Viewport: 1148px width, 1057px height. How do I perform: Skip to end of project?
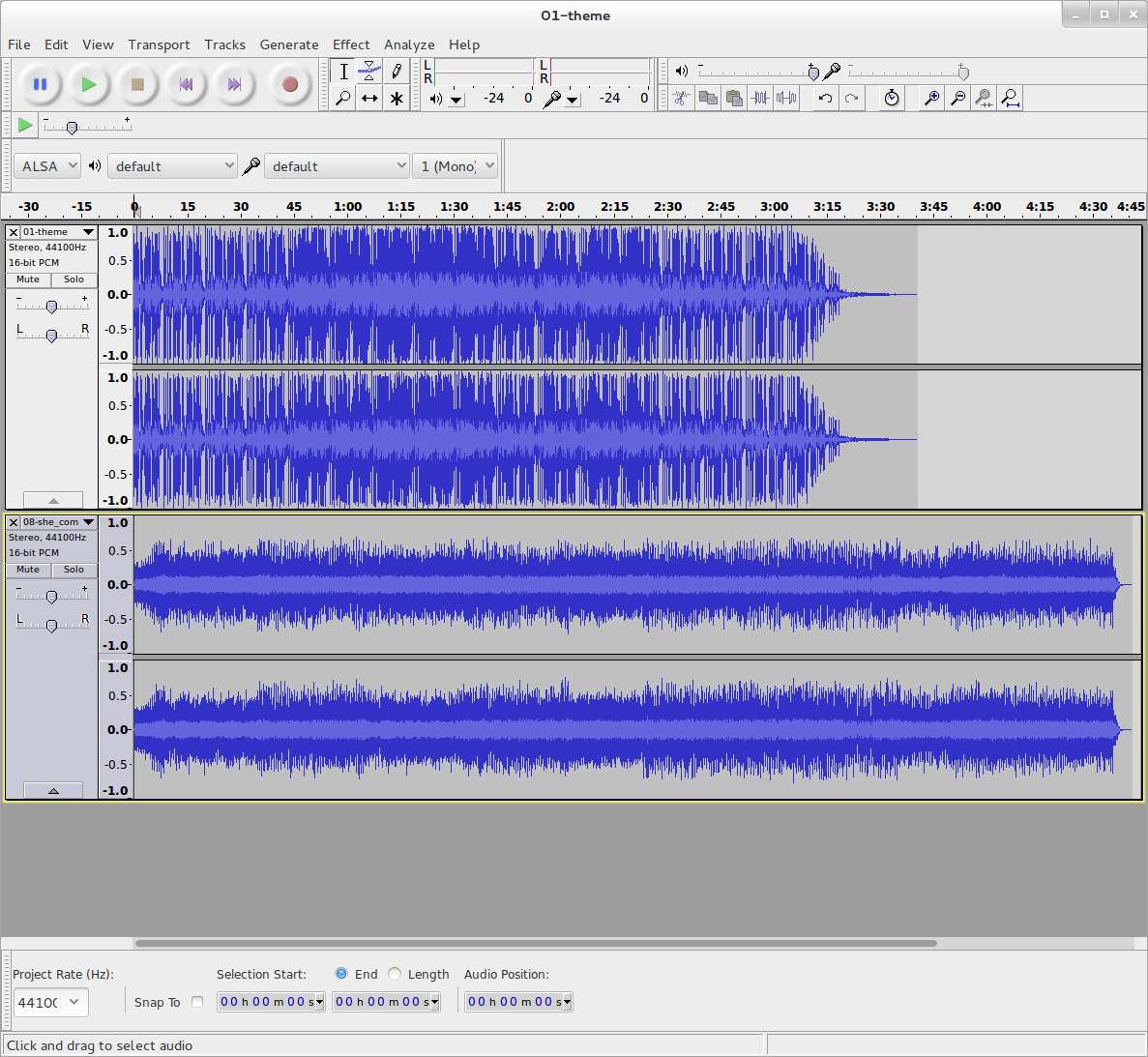pyautogui.click(x=234, y=84)
